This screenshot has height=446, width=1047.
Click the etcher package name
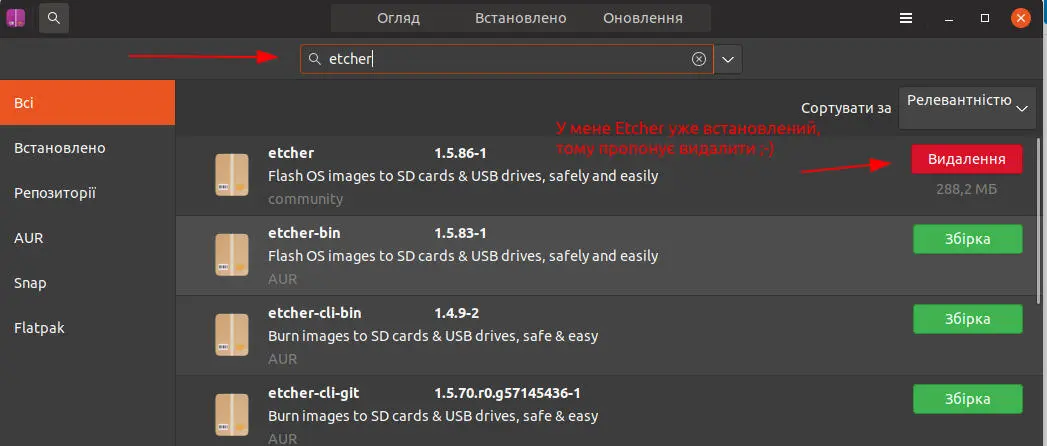click(x=291, y=153)
